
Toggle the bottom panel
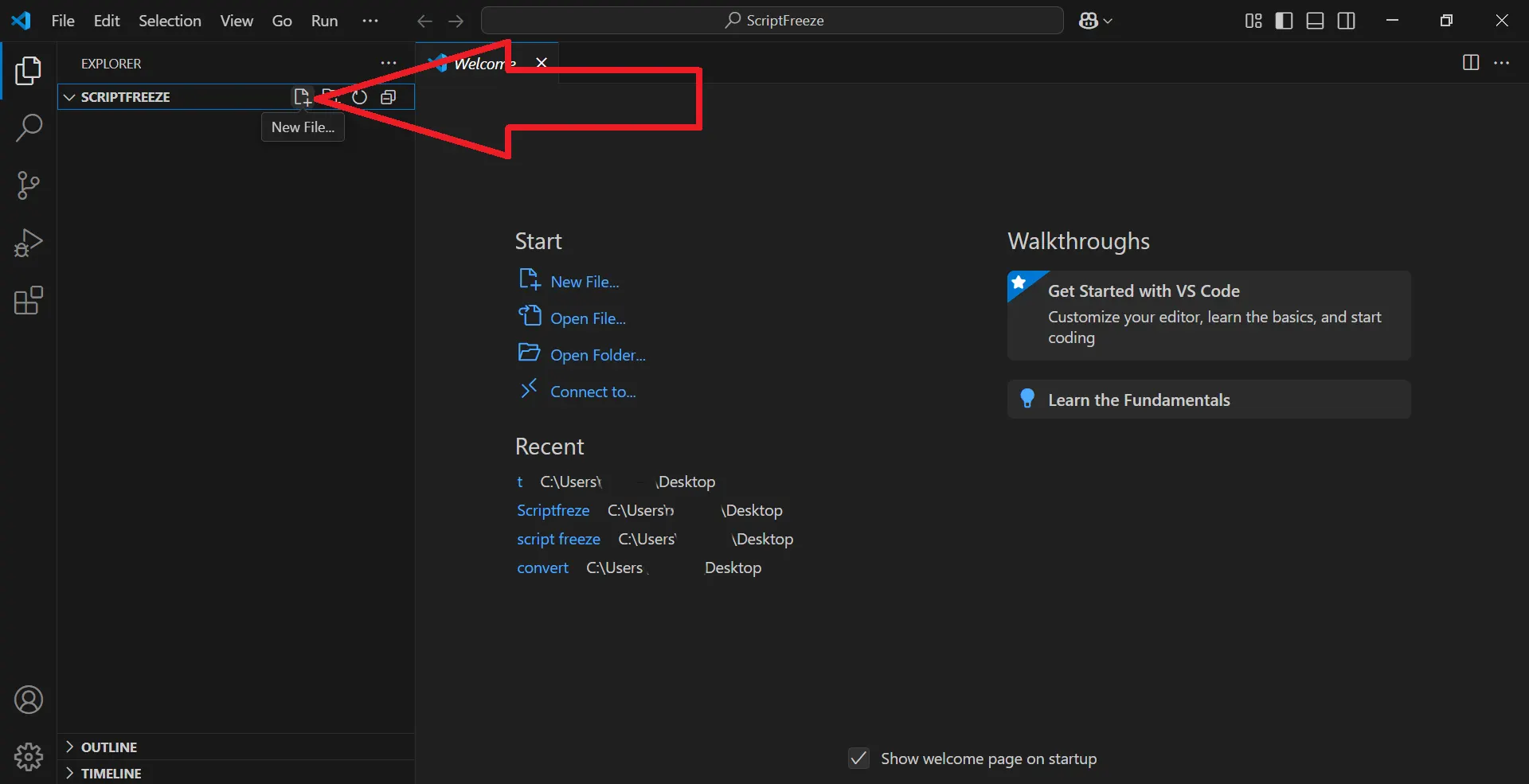[1316, 21]
